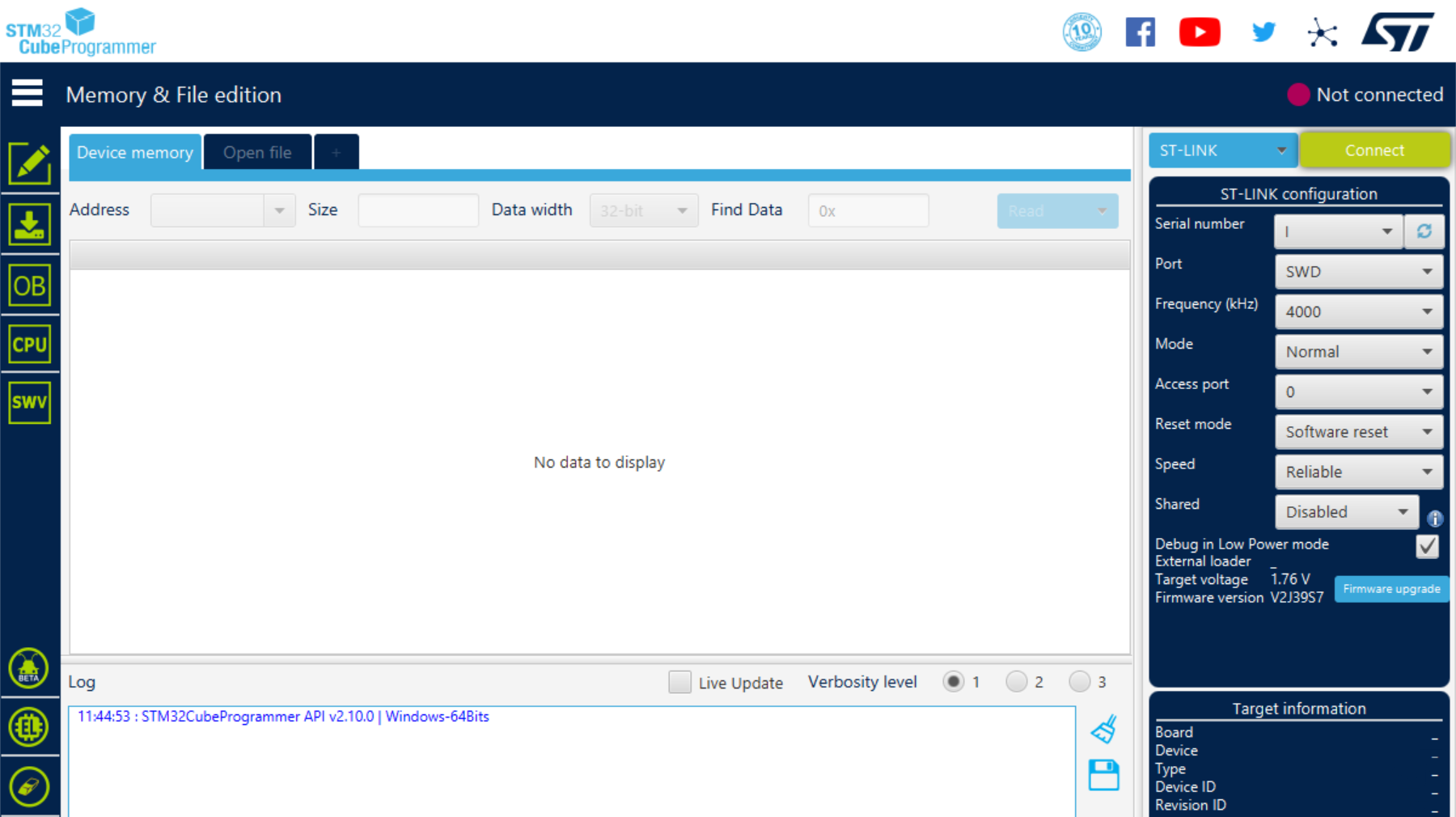1456x817 pixels.
Task: Open the ST community network icon
Action: 1323,33
